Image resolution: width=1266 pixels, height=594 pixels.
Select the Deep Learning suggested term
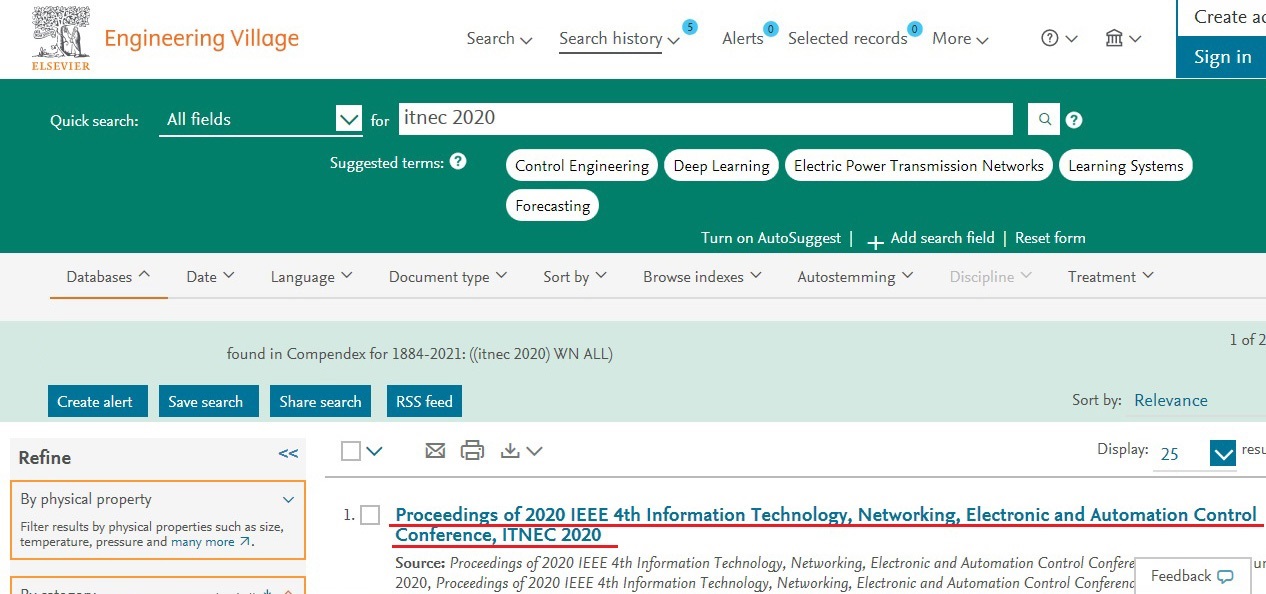[x=721, y=166]
